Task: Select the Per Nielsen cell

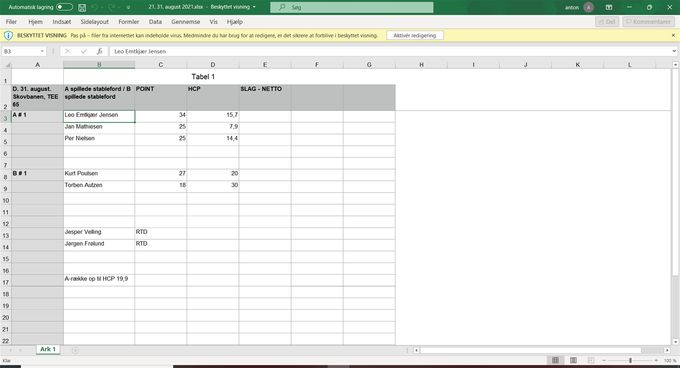Action: [99, 140]
